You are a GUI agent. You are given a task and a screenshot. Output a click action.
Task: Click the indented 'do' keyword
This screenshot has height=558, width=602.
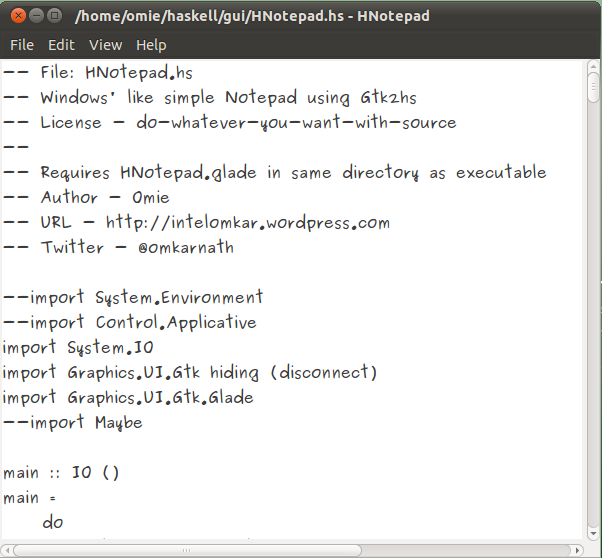coord(53,522)
